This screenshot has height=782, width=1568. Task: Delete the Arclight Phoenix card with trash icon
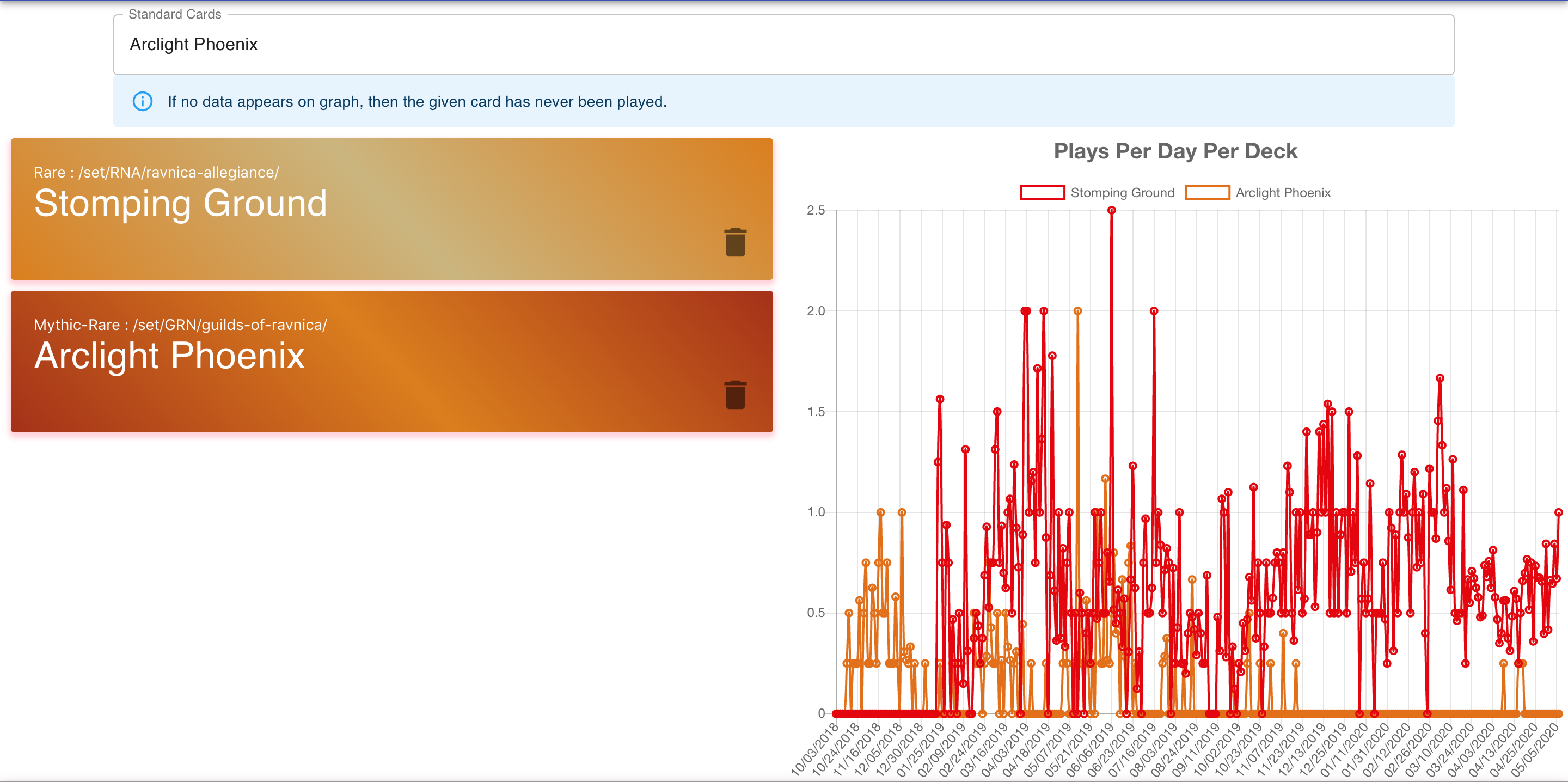click(736, 395)
